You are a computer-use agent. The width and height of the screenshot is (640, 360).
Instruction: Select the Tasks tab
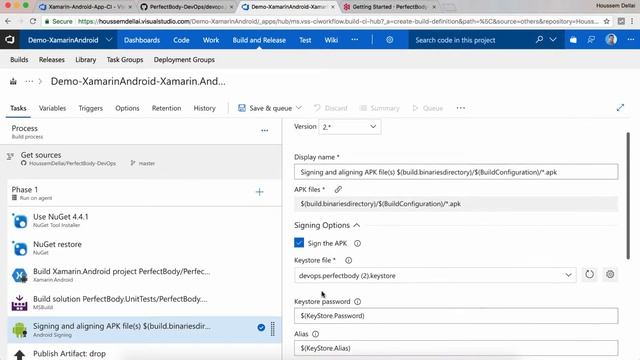point(18,108)
